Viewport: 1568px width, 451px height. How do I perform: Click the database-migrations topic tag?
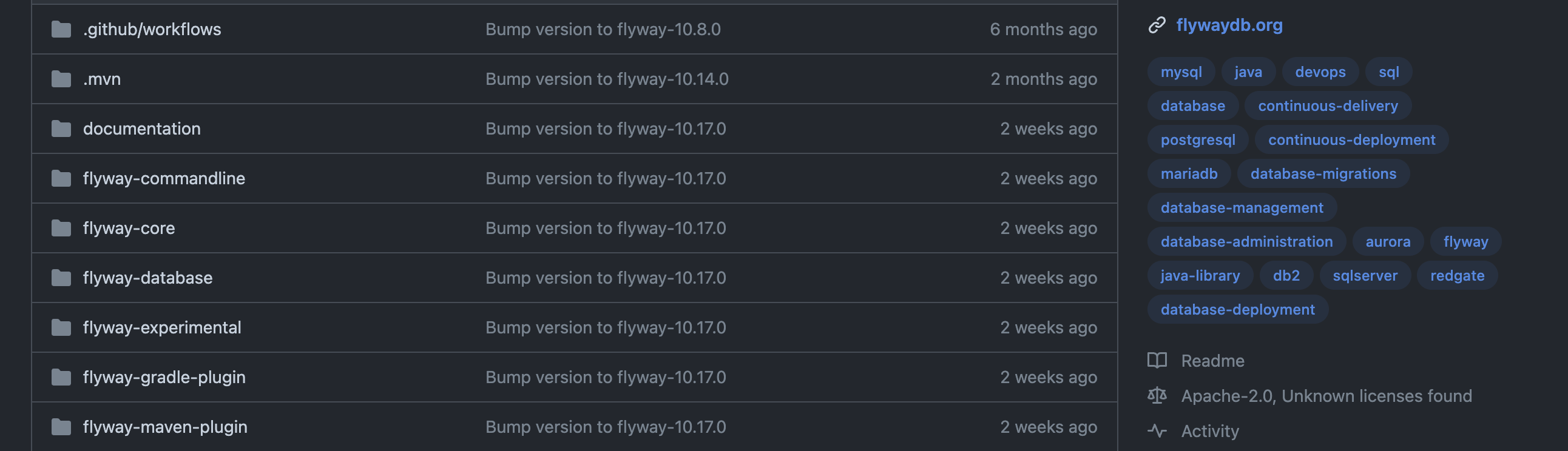1323,174
